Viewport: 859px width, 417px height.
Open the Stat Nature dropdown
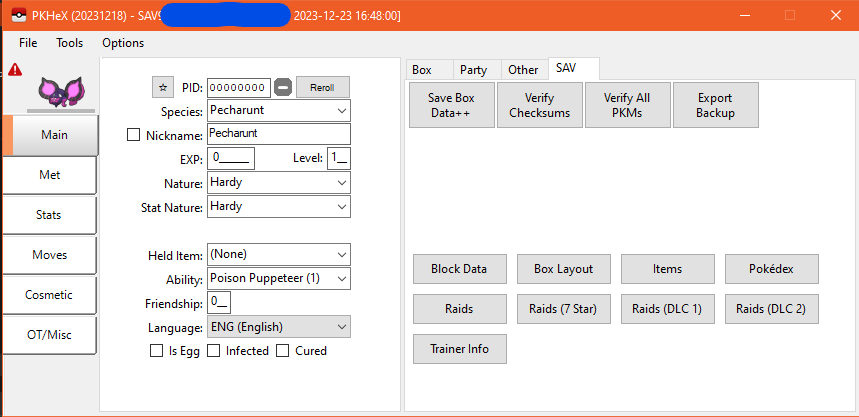[x=279, y=207]
